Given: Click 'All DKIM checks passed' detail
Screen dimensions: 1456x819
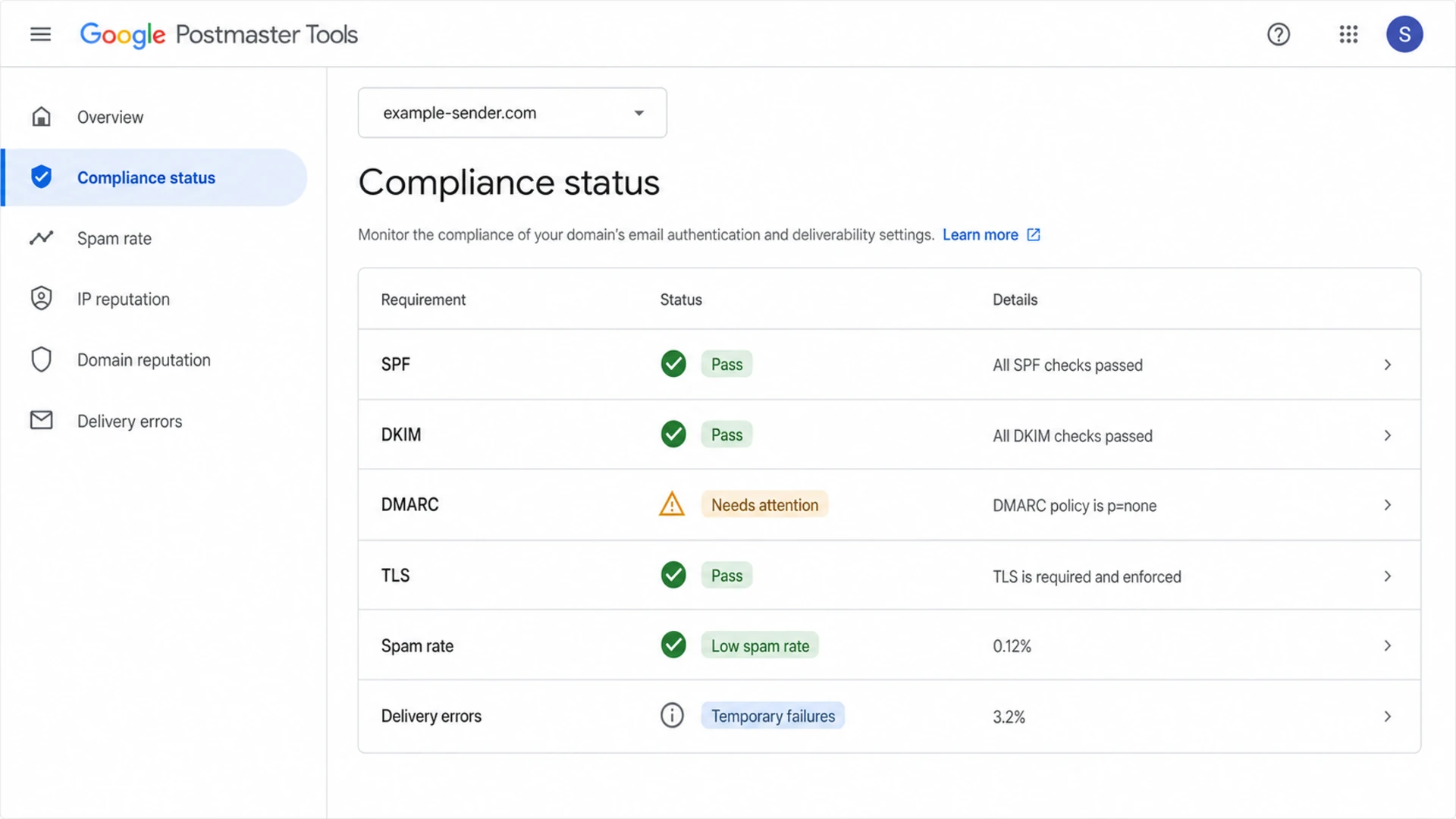Looking at the screenshot, I should click(x=1073, y=436).
